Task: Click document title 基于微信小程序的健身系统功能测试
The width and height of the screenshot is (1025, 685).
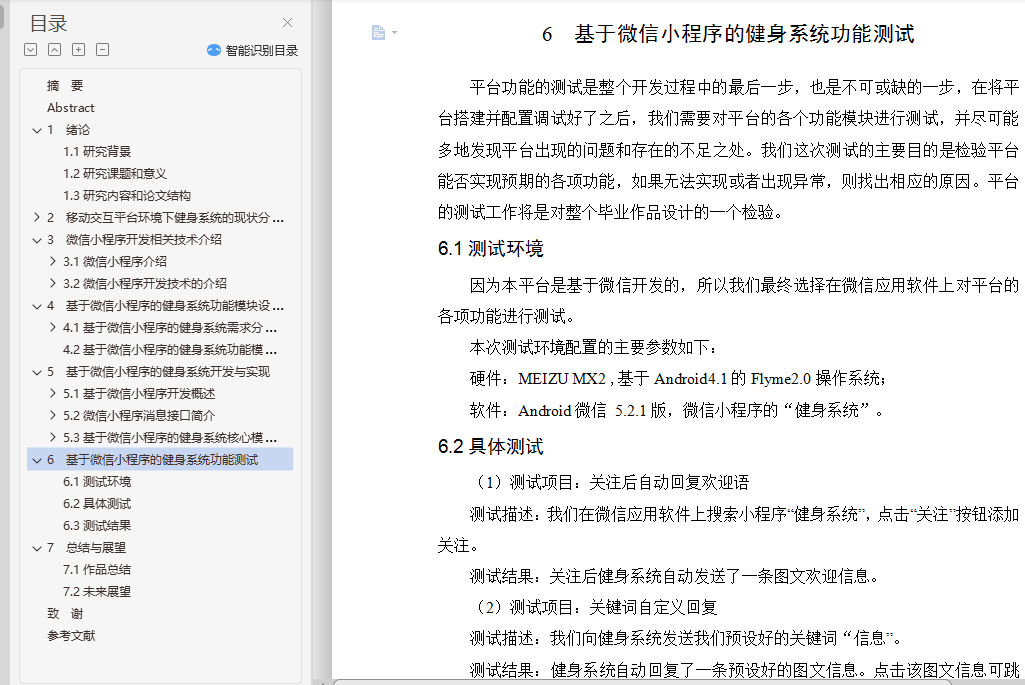Action: coord(744,34)
